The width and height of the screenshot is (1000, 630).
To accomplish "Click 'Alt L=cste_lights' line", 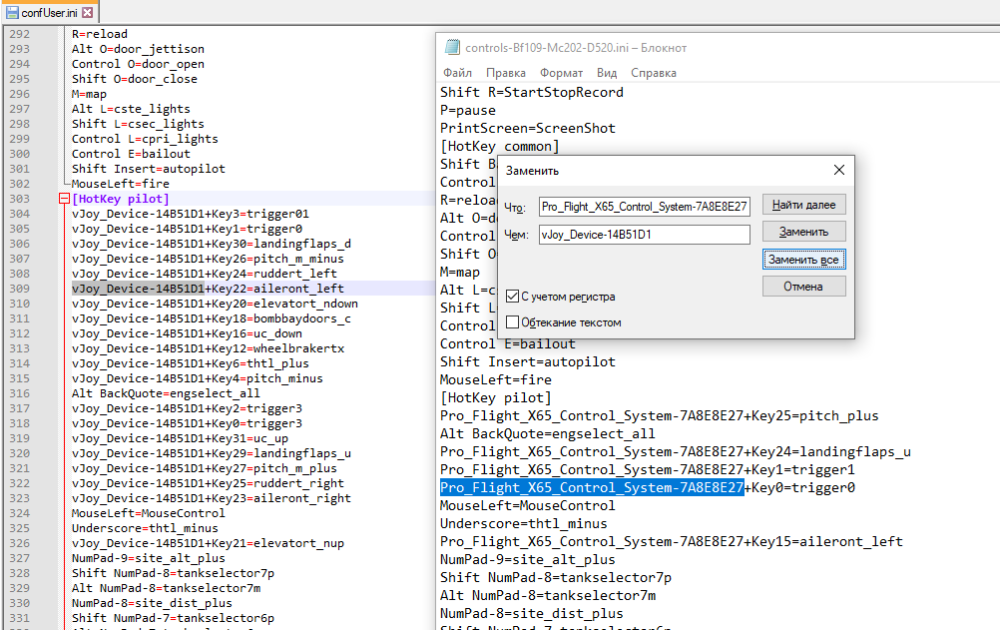I will point(131,109).
